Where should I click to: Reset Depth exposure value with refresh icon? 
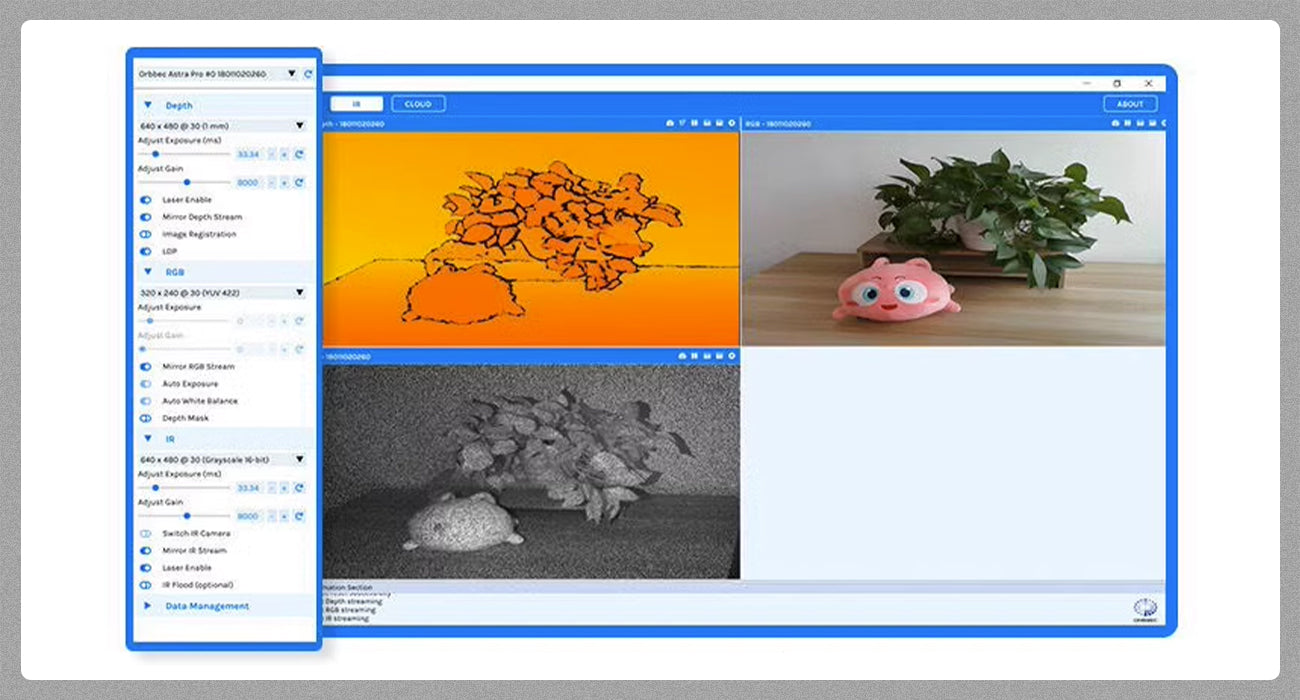[x=299, y=154]
